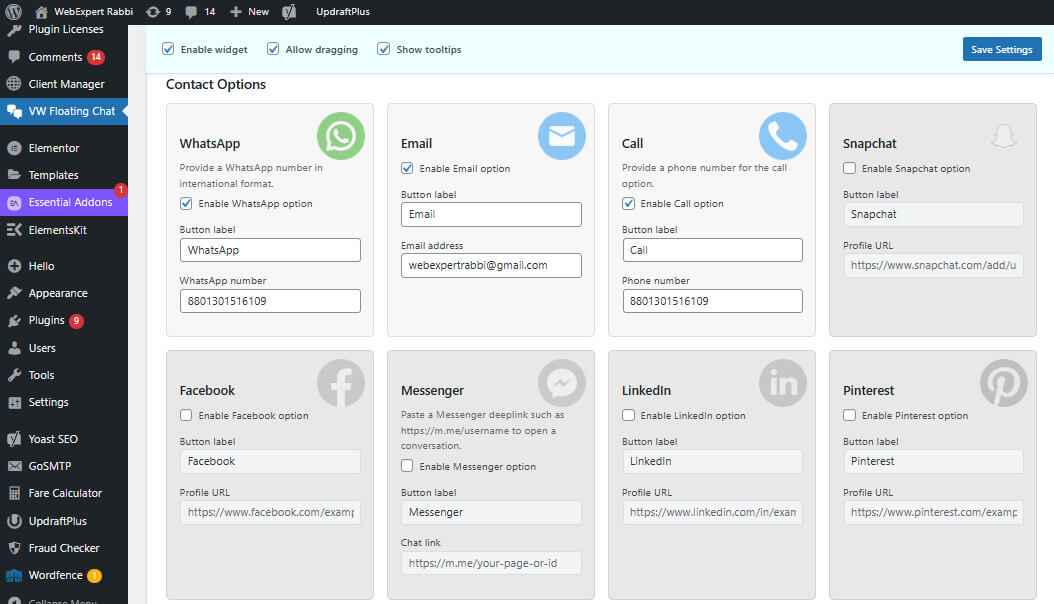Viewport: 1054px width, 604px height.
Task: Uncheck Enable Call option
Action: [628, 203]
